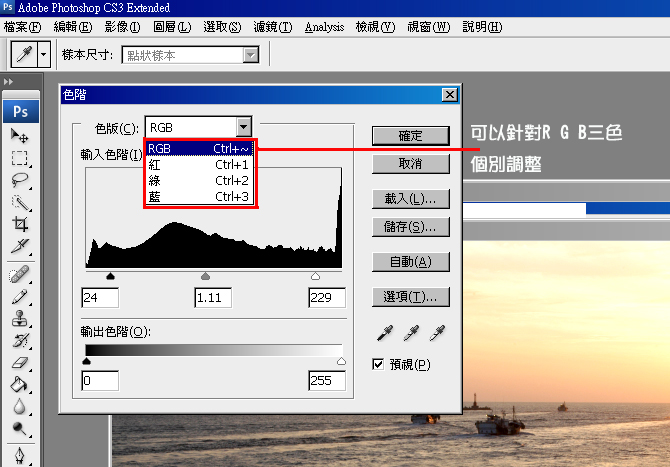Screen dimensions: 670x467
Task: Choose 紅 channel in the list
Action: pos(199,164)
